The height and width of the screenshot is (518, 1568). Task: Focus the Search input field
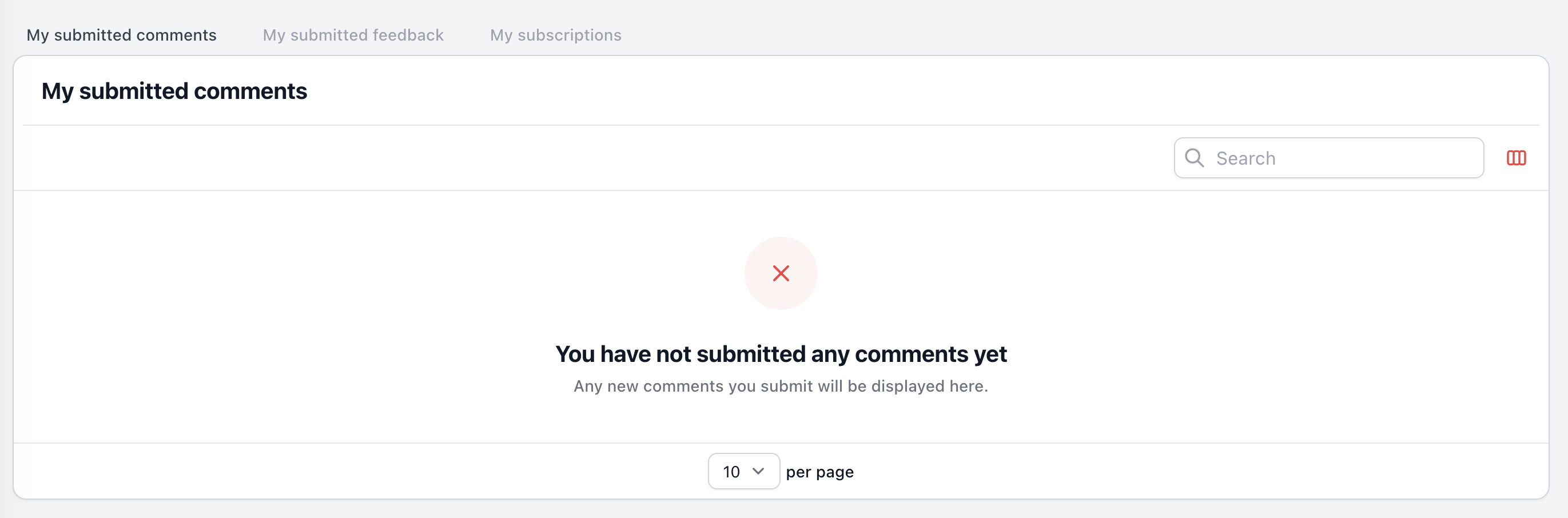point(1329,158)
